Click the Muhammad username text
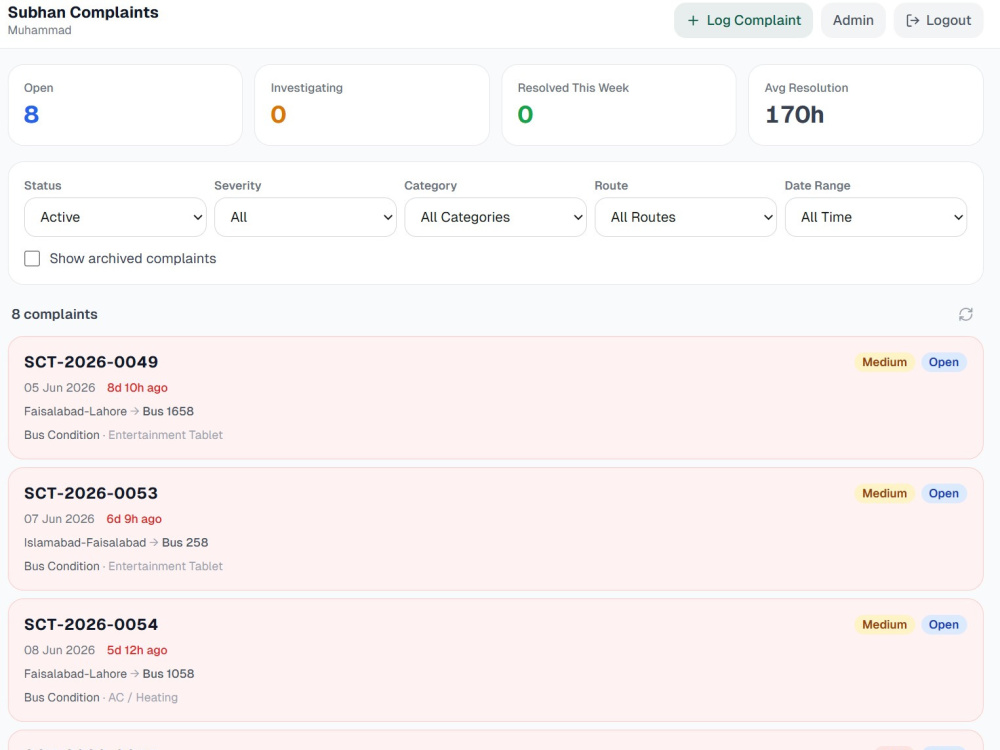The width and height of the screenshot is (1000, 750). 40,30
